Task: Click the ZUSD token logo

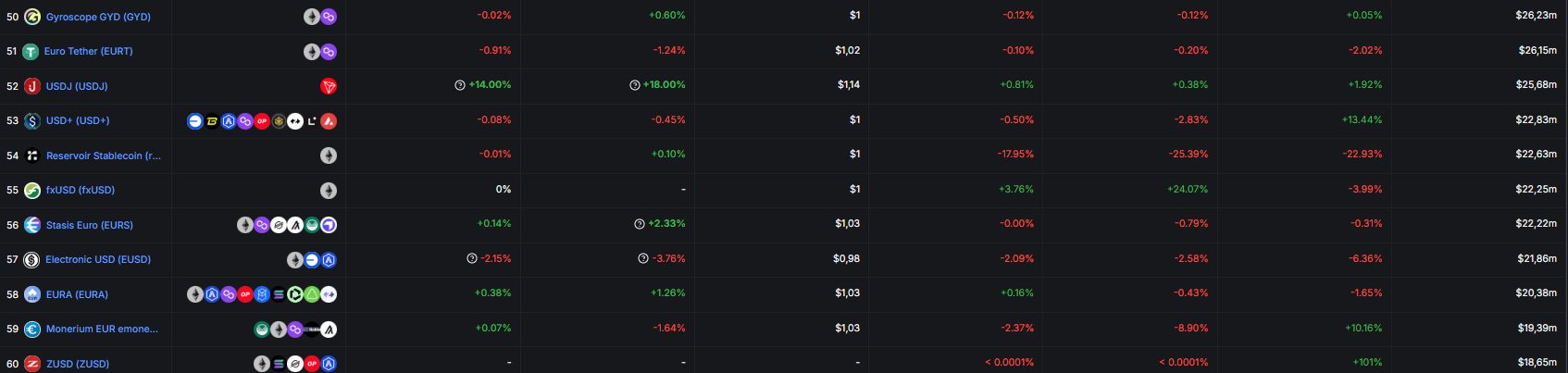Action: (32, 364)
